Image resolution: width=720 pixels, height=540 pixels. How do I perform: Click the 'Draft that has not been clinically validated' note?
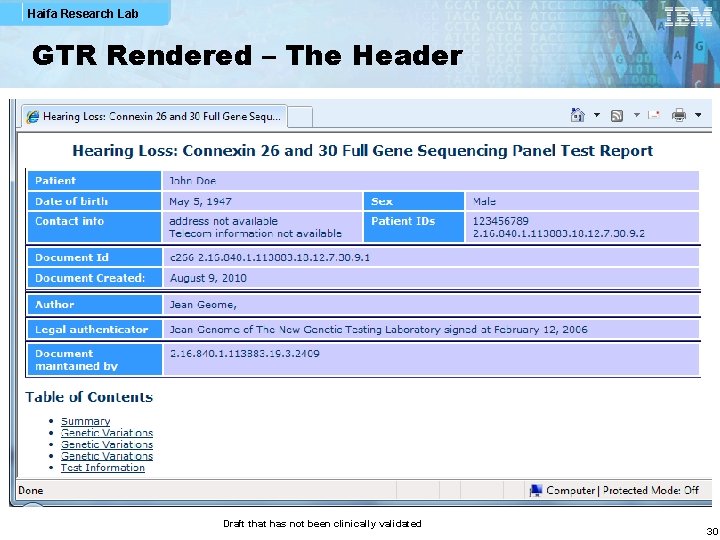tap(322, 523)
